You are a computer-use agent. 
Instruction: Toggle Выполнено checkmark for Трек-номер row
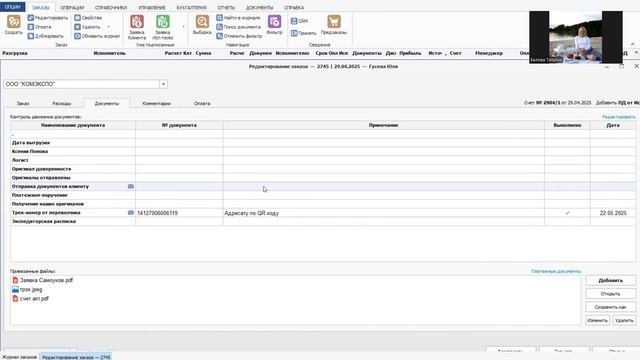(567, 213)
